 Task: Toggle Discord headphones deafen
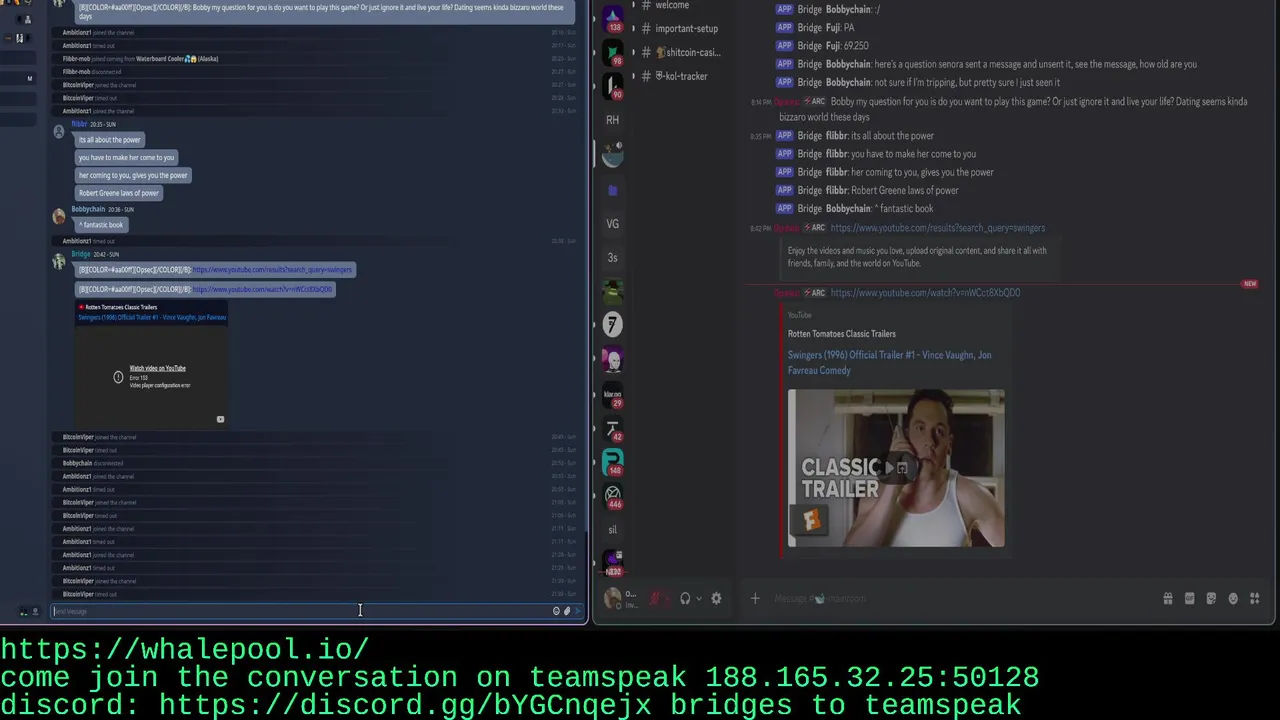tap(685, 599)
